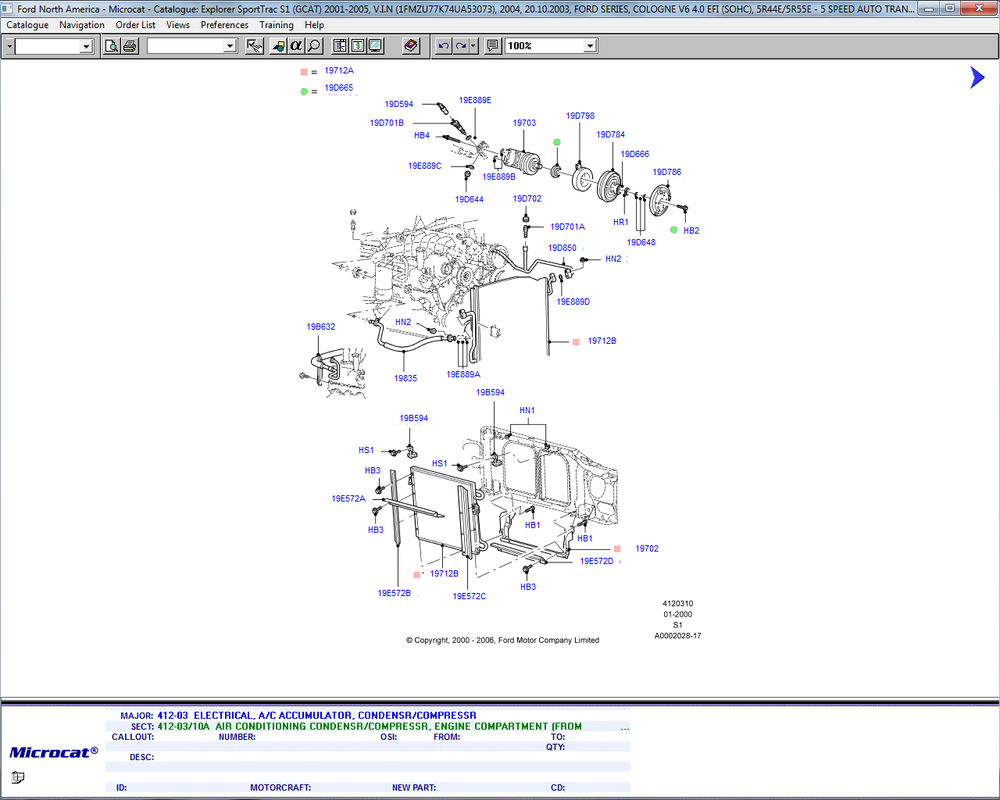Click the print preview icon

tap(112, 46)
